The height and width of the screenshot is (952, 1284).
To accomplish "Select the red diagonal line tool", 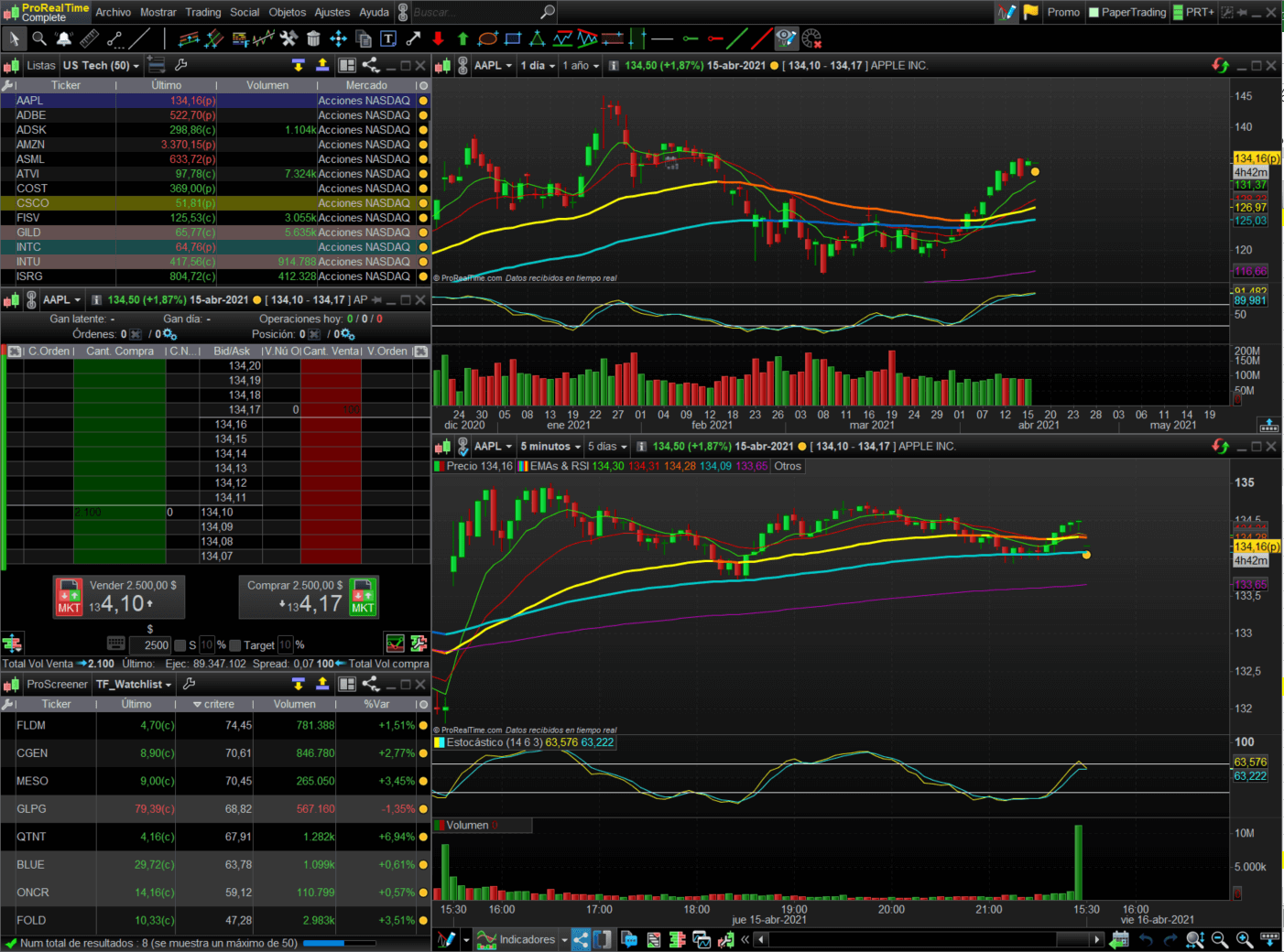I will coord(760,38).
